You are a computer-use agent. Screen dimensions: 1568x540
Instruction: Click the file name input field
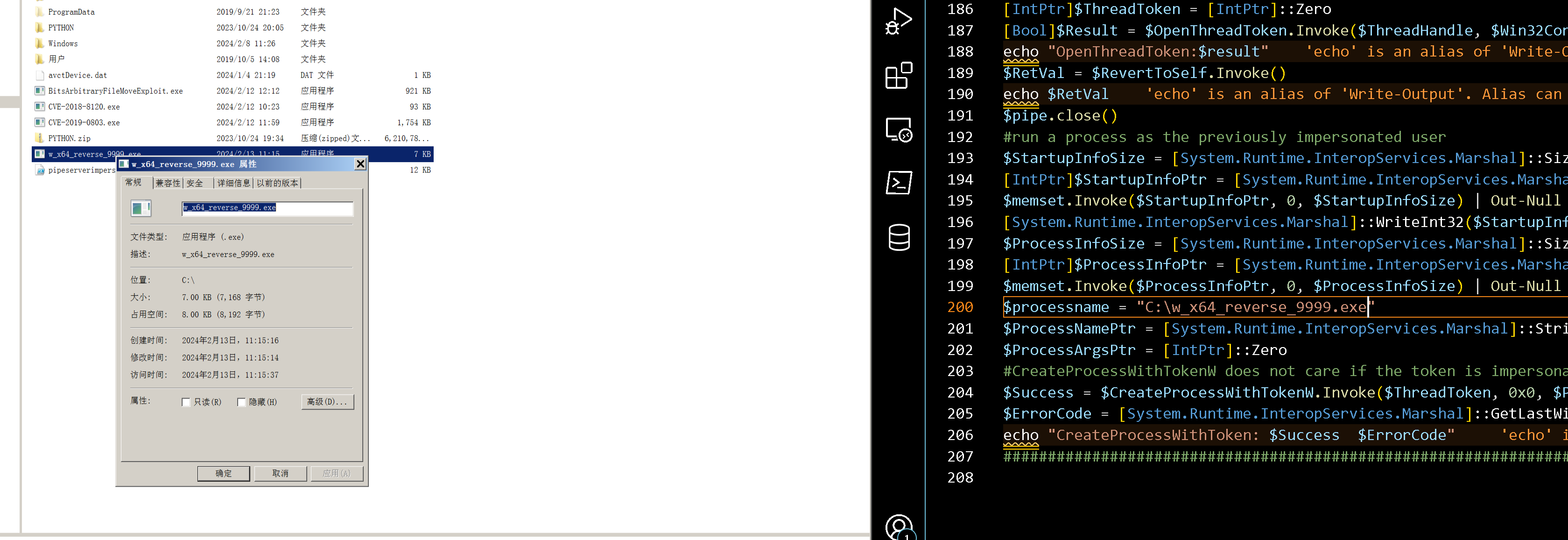267,208
